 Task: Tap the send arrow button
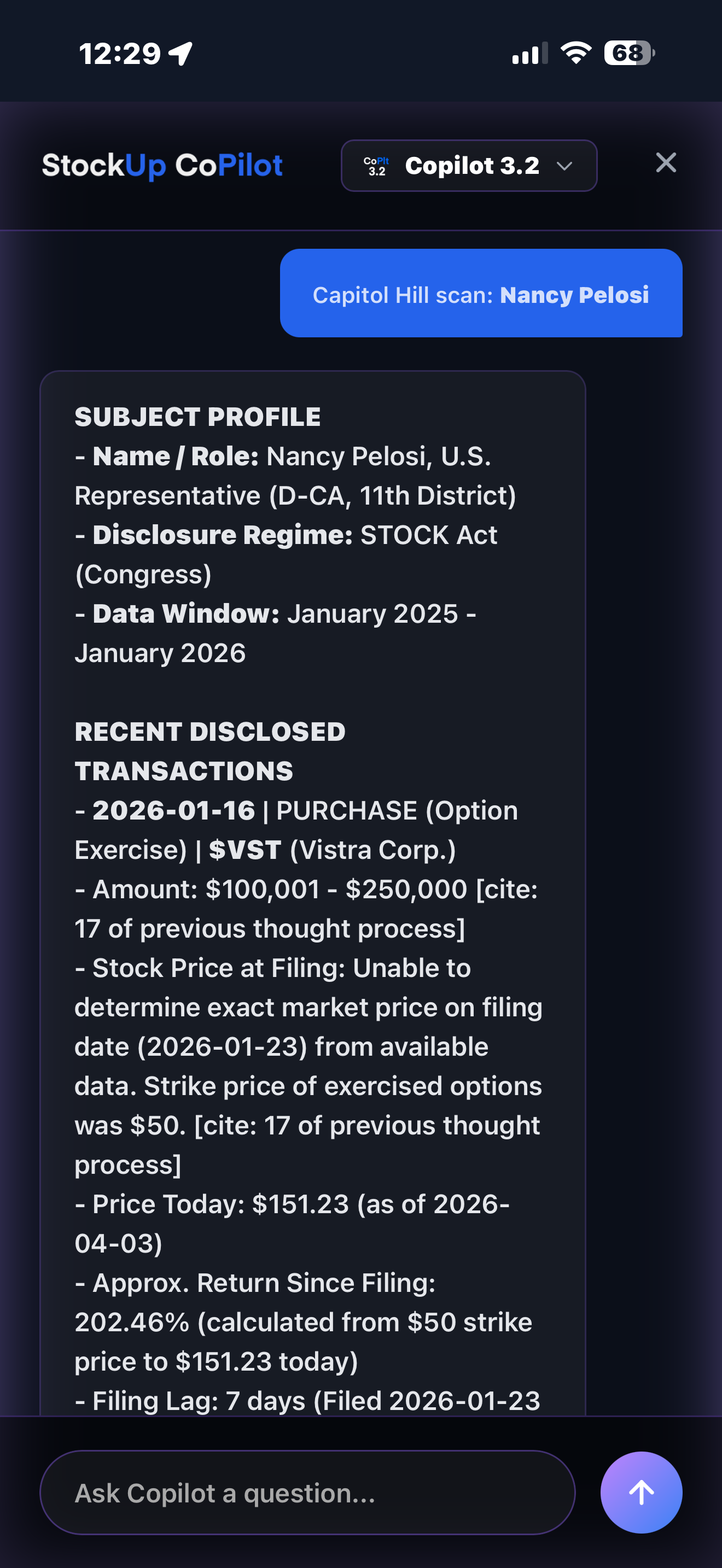pos(641,1492)
